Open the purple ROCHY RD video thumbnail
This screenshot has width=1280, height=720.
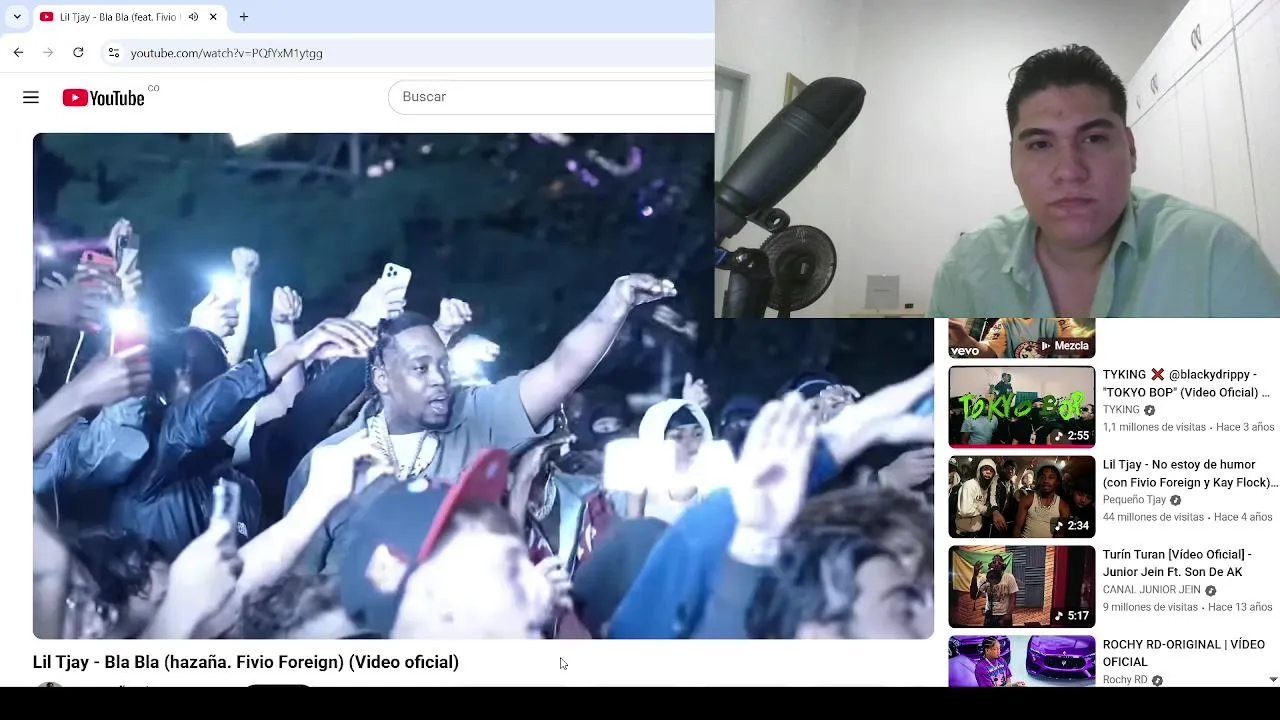pyautogui.click(x=1022, y=661)
